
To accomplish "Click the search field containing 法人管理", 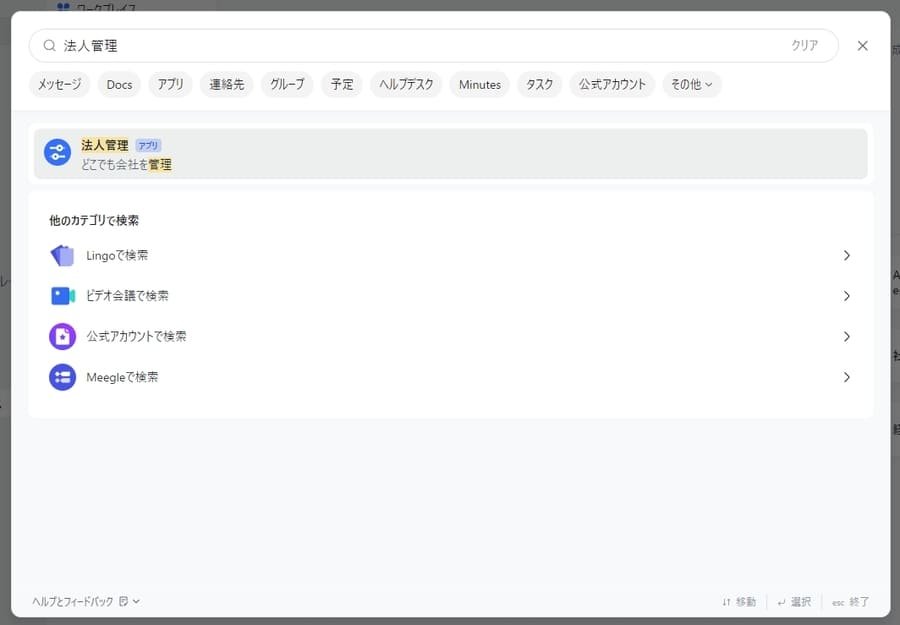I will (x=420, y=46).
